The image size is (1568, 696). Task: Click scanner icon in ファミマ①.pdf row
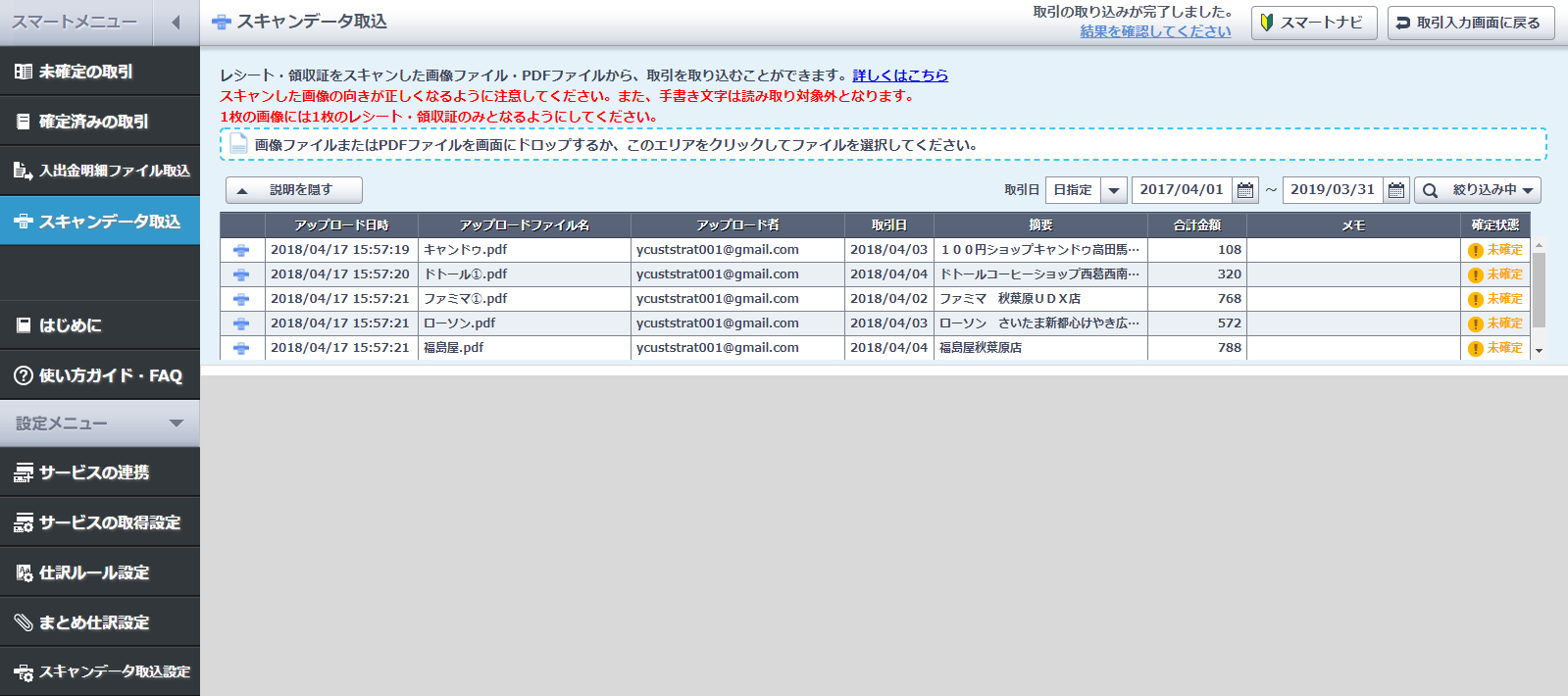pos(241,299)
